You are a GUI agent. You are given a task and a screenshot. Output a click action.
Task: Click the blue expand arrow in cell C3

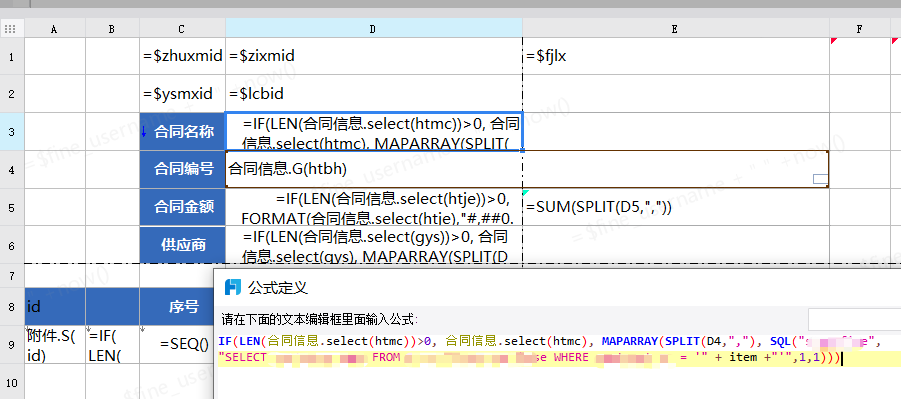144,132
